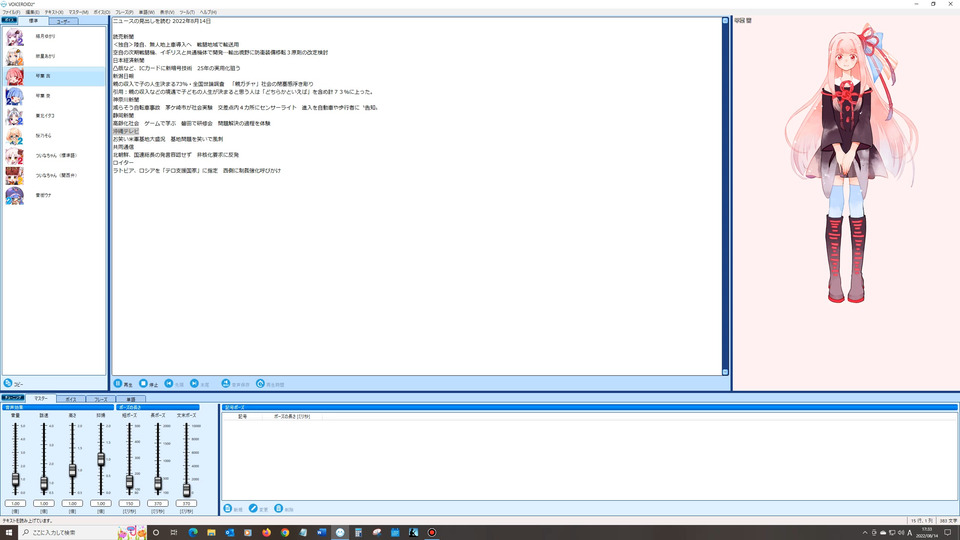Click the 抑揚 intonation slider handle
960x540 pixels.
pyautogui.click(x=101, y=459)
